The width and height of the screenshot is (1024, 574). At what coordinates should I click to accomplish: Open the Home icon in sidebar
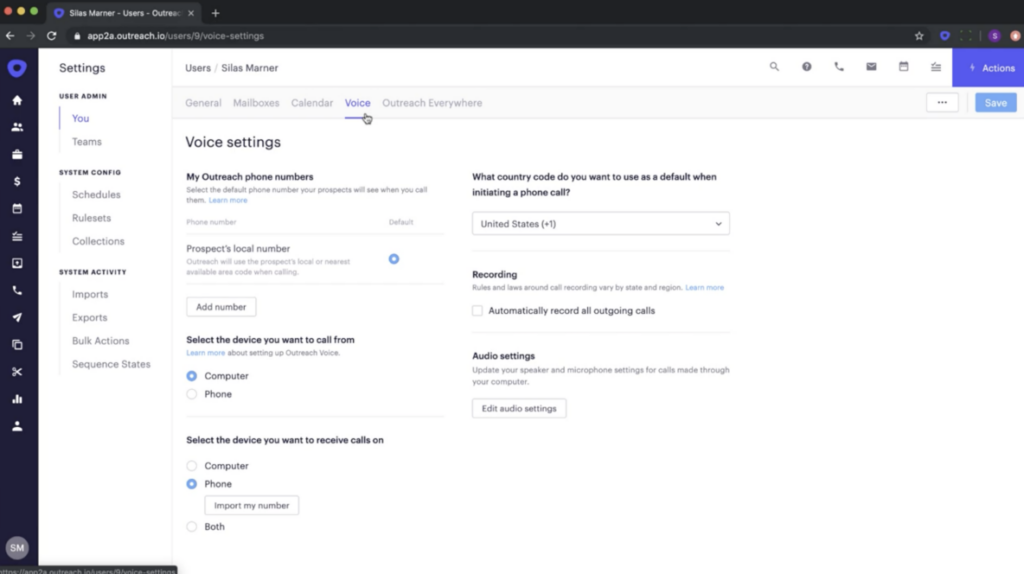click(x=17, y=101)
